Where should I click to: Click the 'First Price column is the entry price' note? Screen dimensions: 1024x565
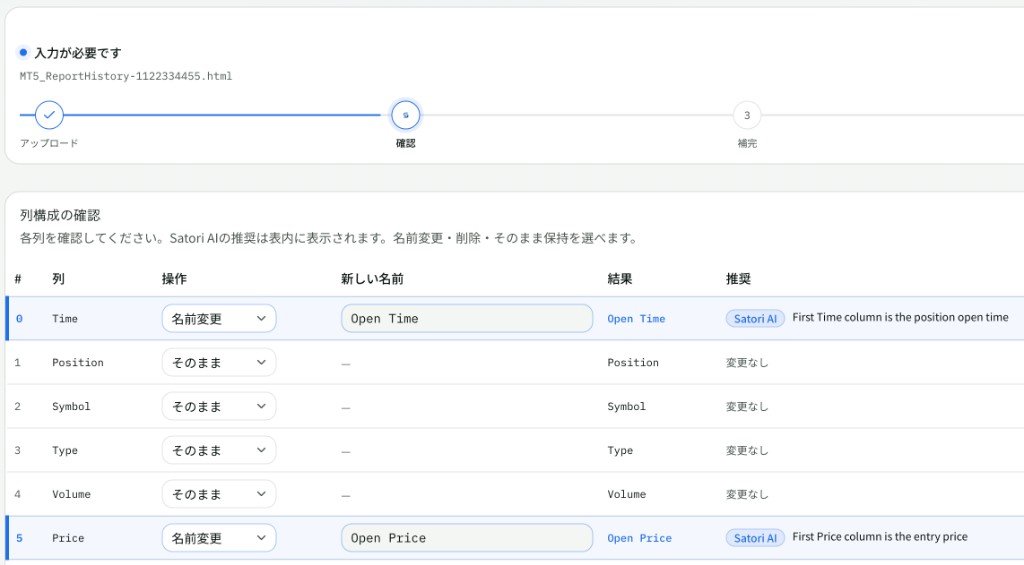pos(880,537)
